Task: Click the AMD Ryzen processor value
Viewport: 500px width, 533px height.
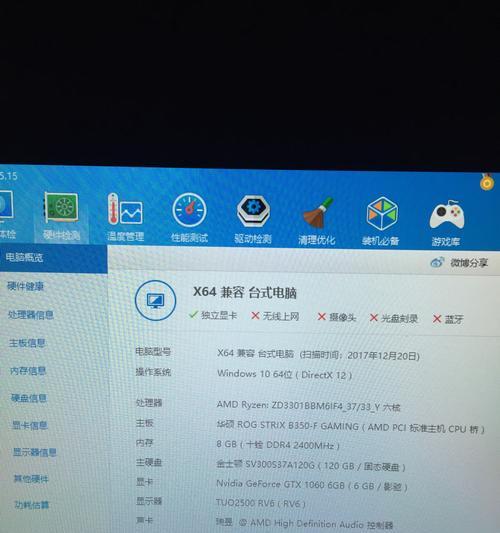Action: [x=308, y=406]
